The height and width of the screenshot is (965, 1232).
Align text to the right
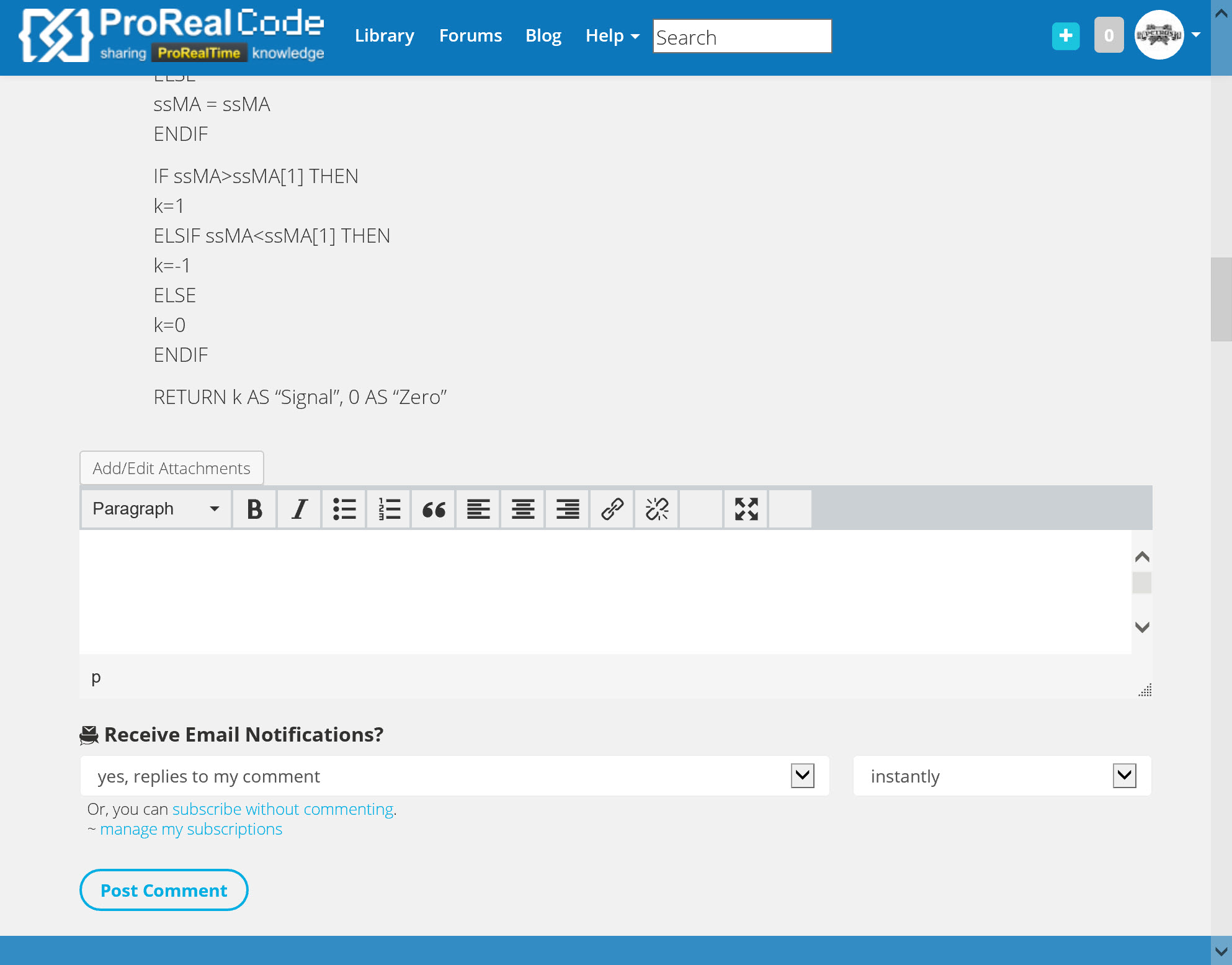568,509
